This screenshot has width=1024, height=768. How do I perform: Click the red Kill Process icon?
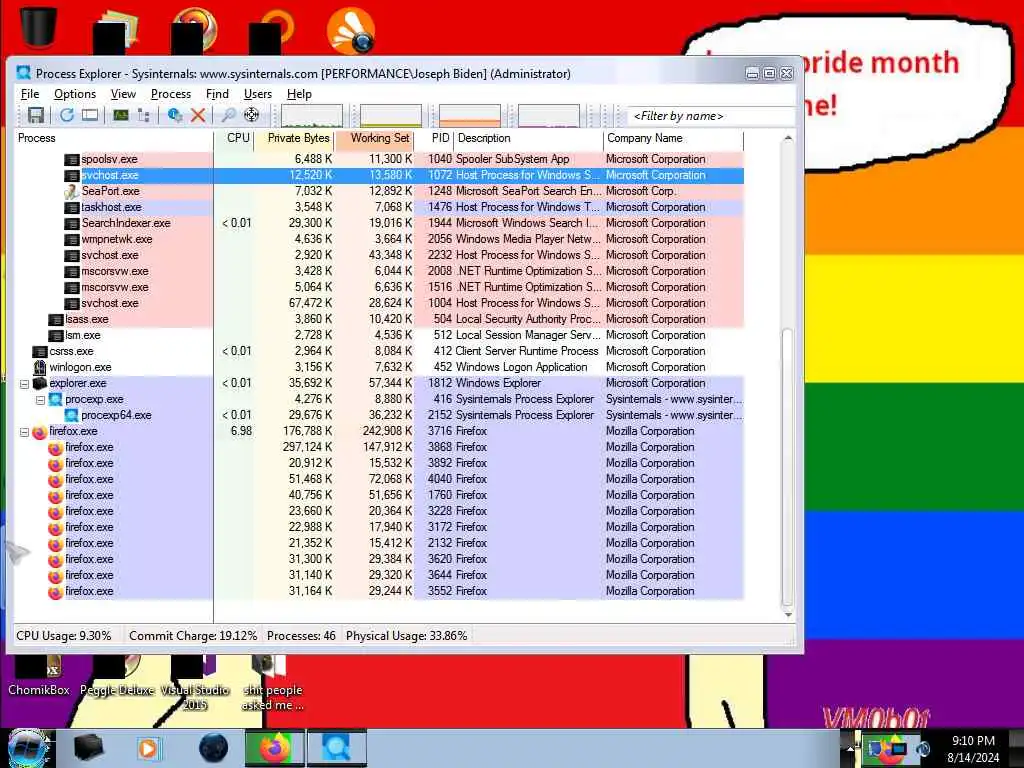[x=198, y=116]
